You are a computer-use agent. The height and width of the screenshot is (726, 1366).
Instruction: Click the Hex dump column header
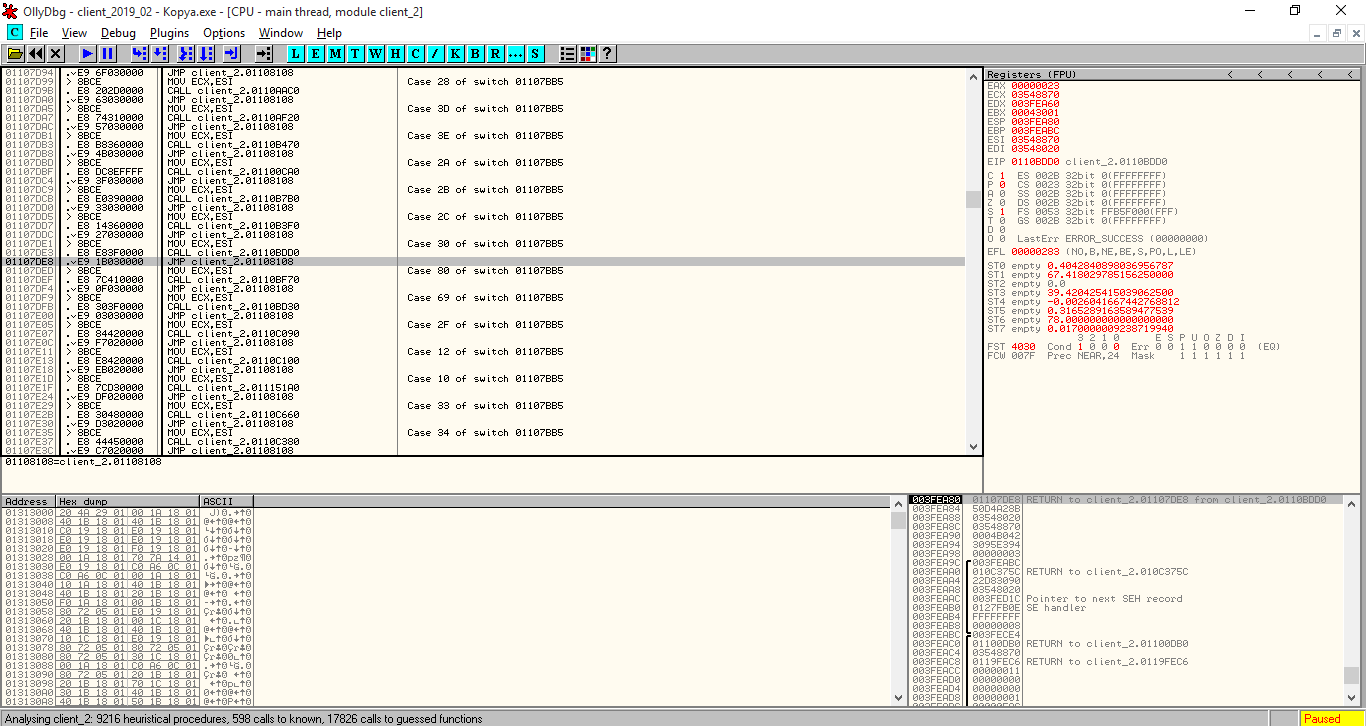[x=128, y=501]
